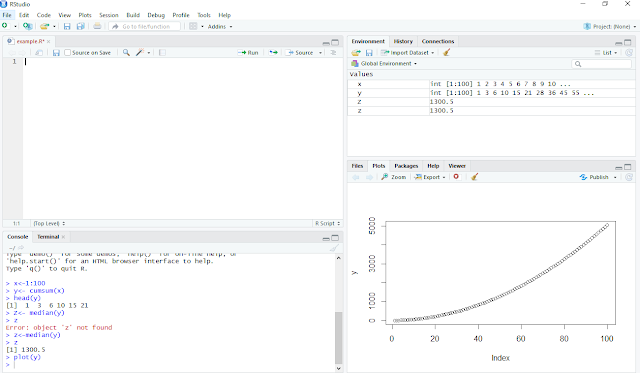Open the New File dropdown arrow
The image size is (640, 373).
coord(16,27)
